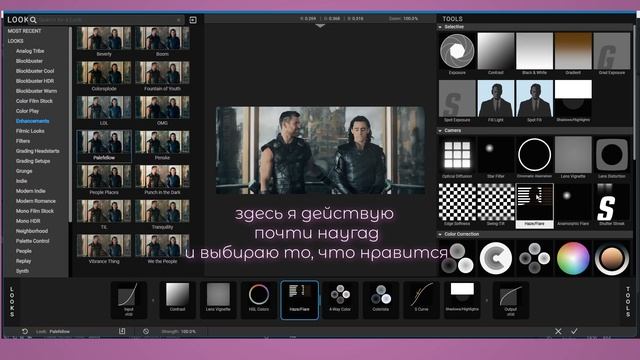640x360 pixels.
Task: Open the Blockbuster Cool looks category
Action: point(35,71)
